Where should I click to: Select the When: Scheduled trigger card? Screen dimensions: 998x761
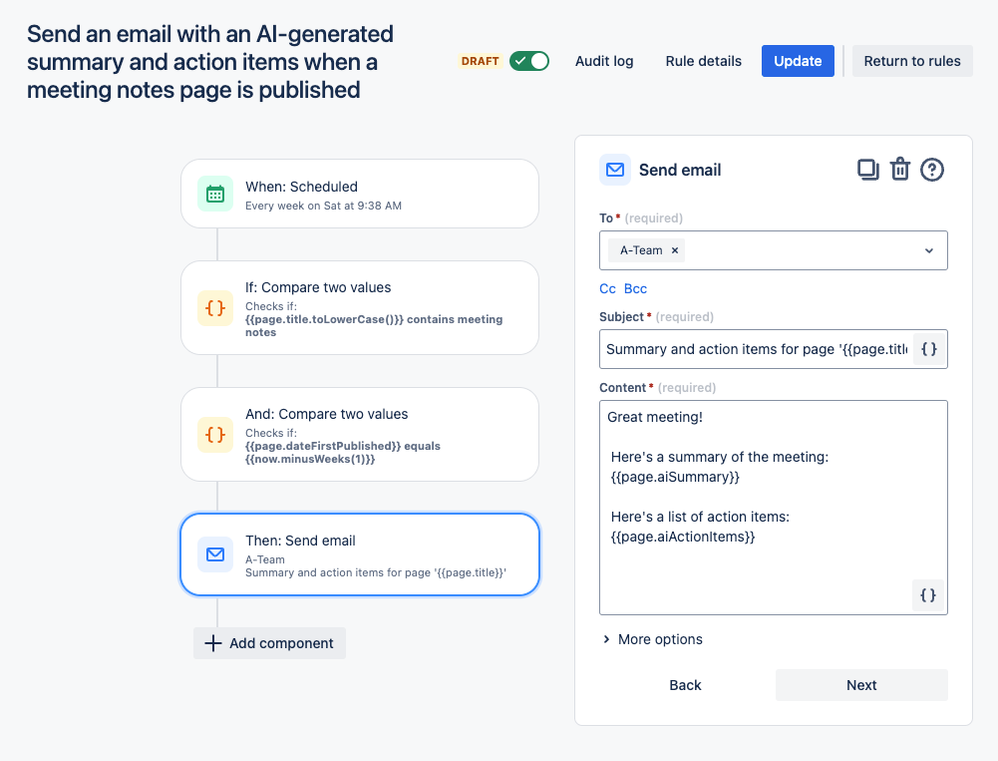360,193
